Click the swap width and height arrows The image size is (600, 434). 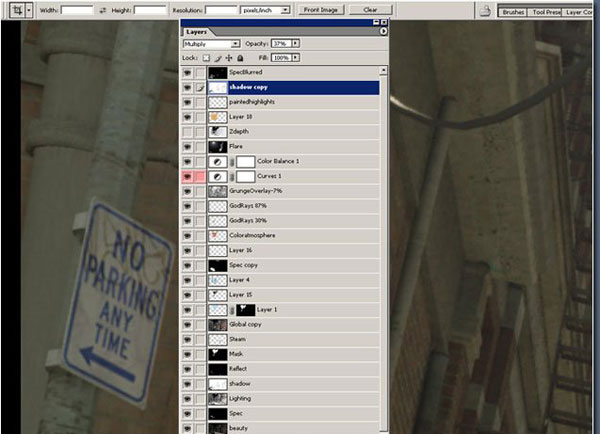tap(102, 9)
